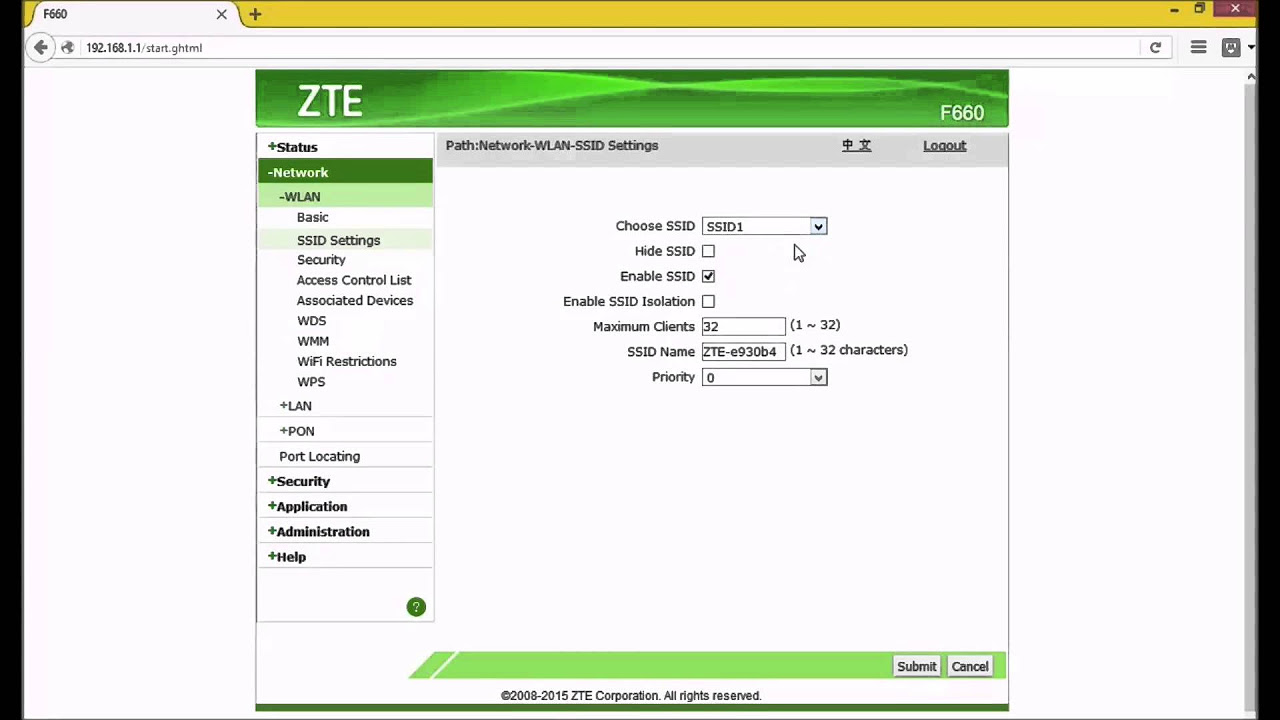
Task: Open Access Control List page
Action: point(354,280)
